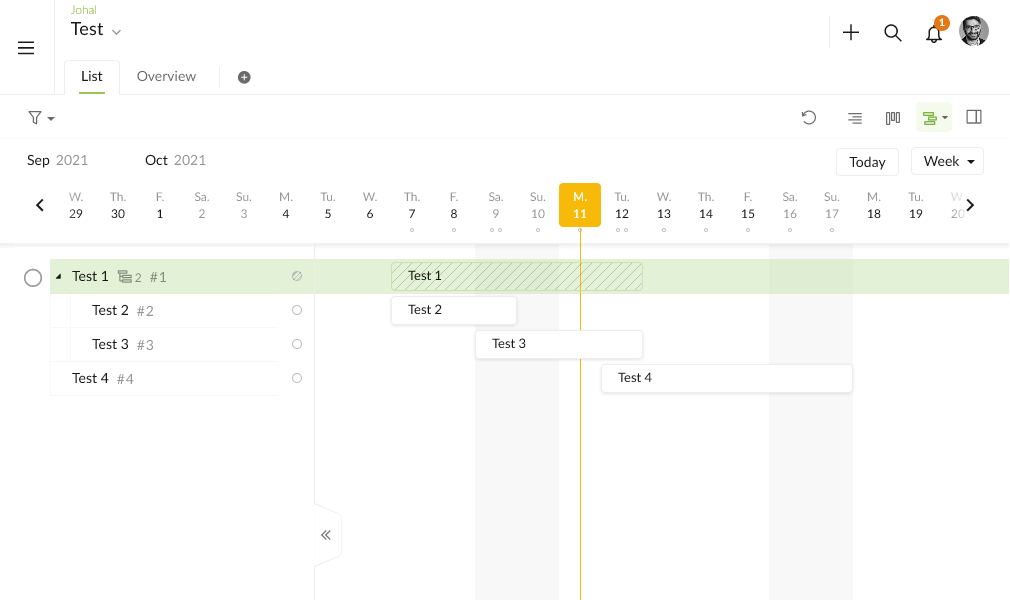
Task: Open the hamburger main menu
Action: 26,48
